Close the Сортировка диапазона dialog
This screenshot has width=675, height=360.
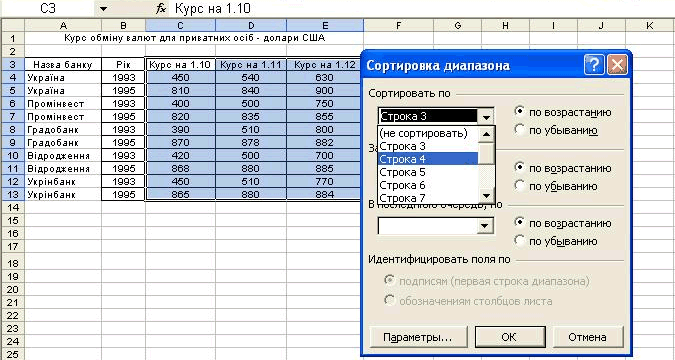pos(617,65)
